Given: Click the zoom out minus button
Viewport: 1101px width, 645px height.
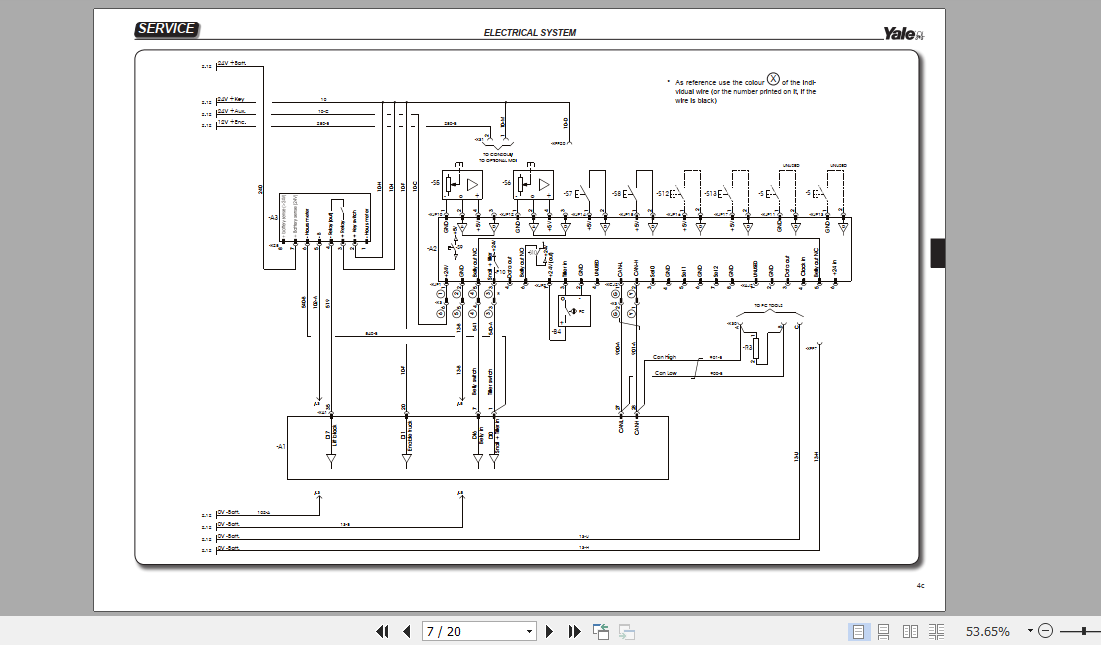Looking at the screenshot, I should coord(1046,631).
